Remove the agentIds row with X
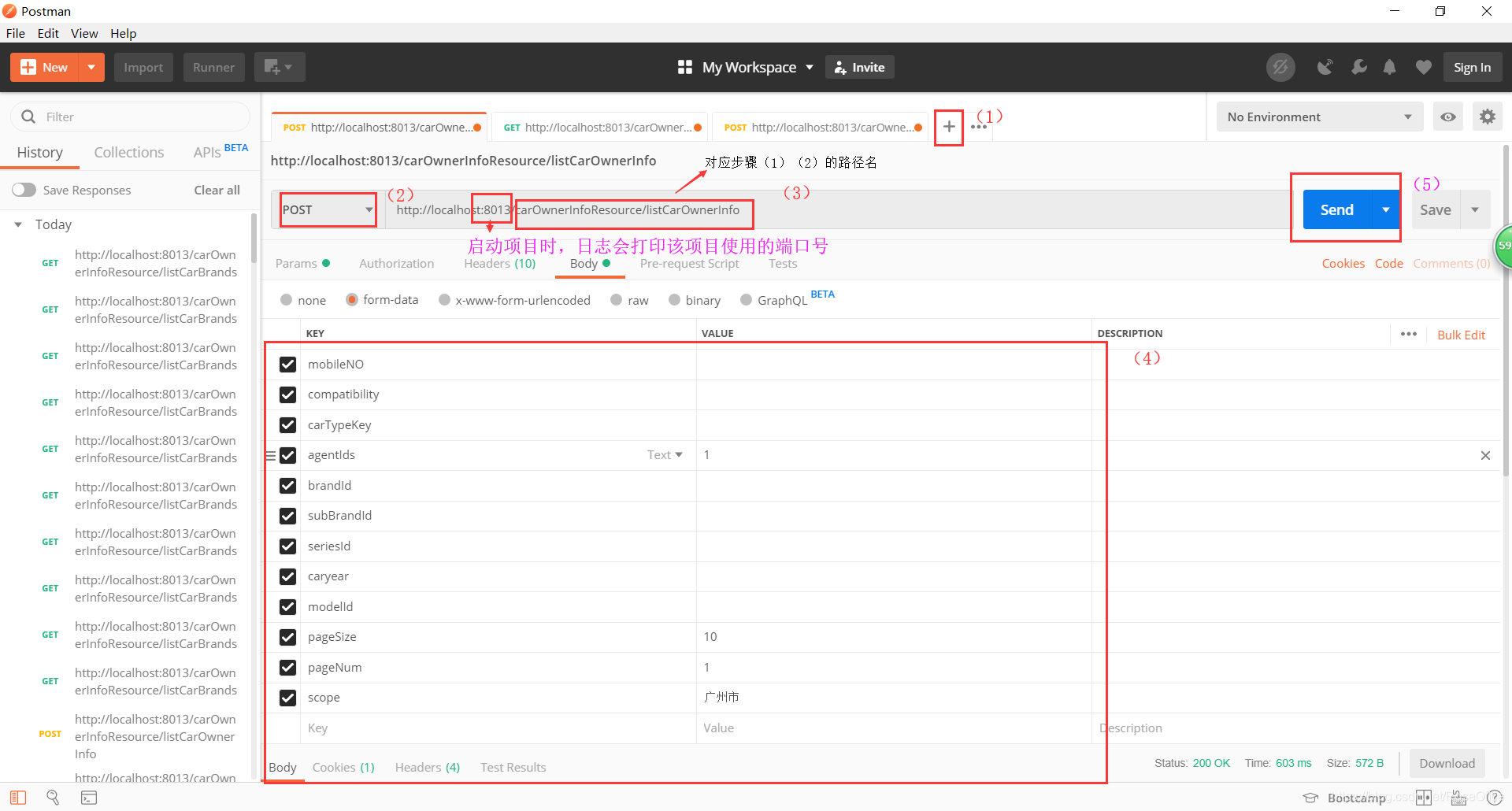This screenshot has height=811, width=1512. pyautogui.click(x=1485, y=456)
